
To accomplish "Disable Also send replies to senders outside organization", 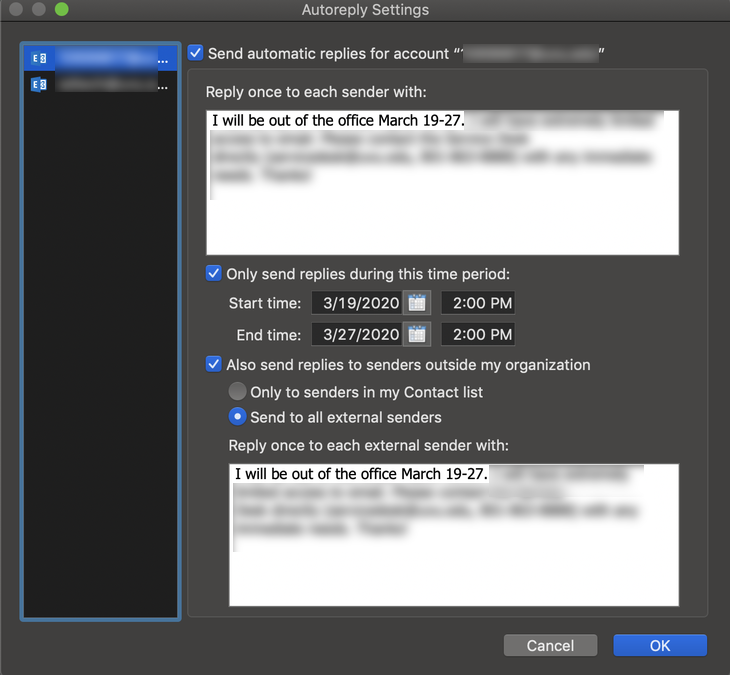I will (214, 365).
